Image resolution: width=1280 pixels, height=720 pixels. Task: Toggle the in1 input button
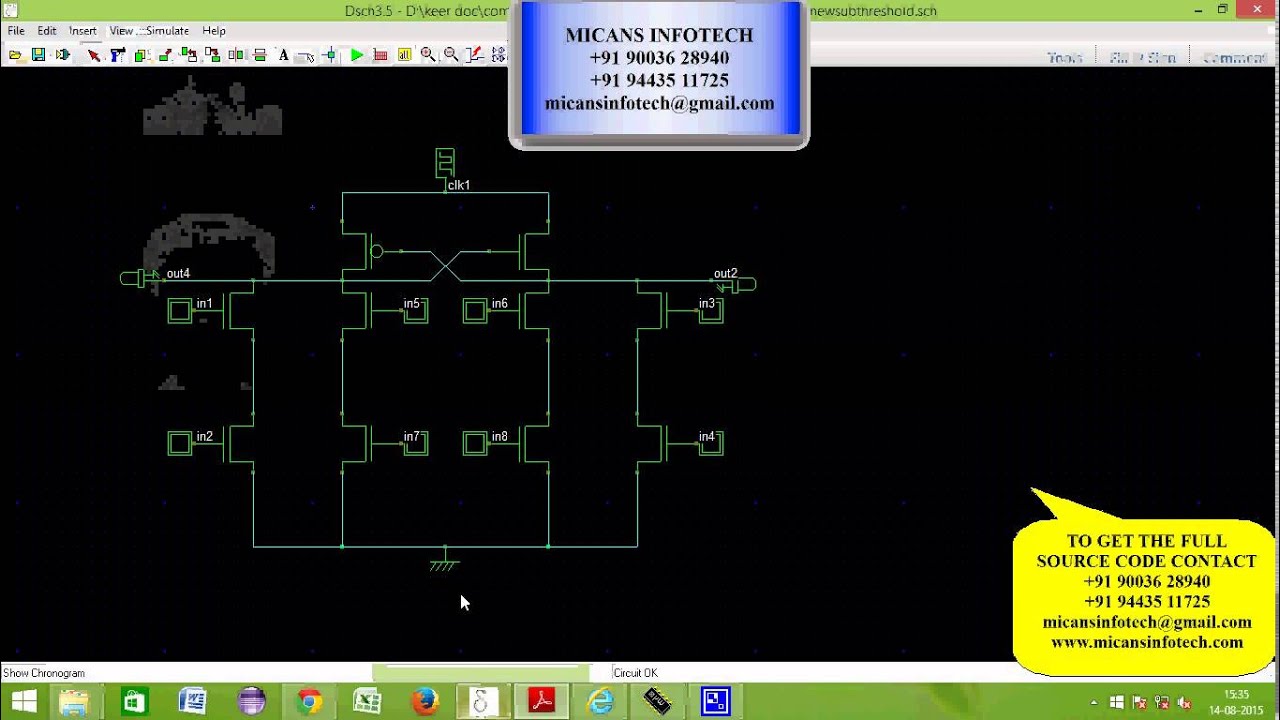(179, 311)
